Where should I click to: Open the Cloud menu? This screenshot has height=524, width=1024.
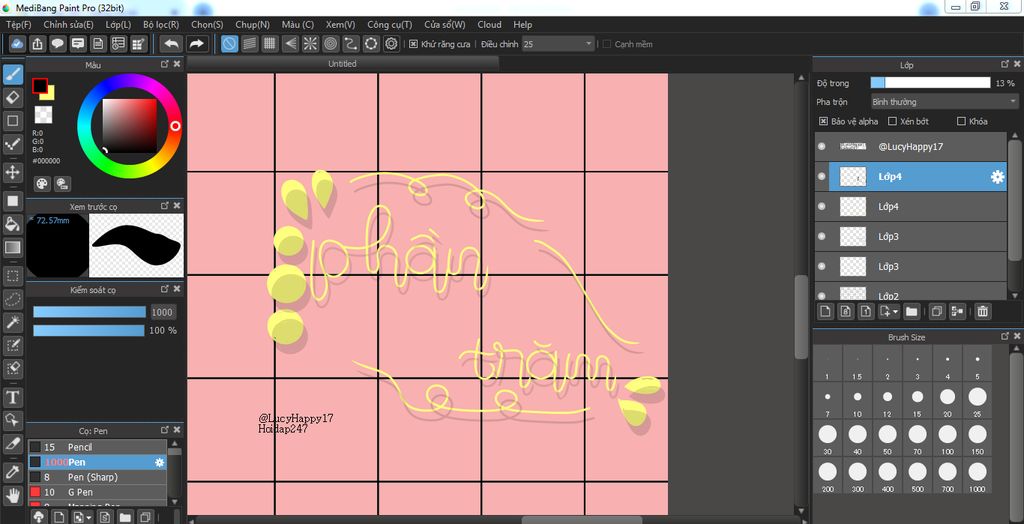tap(489, 25)
